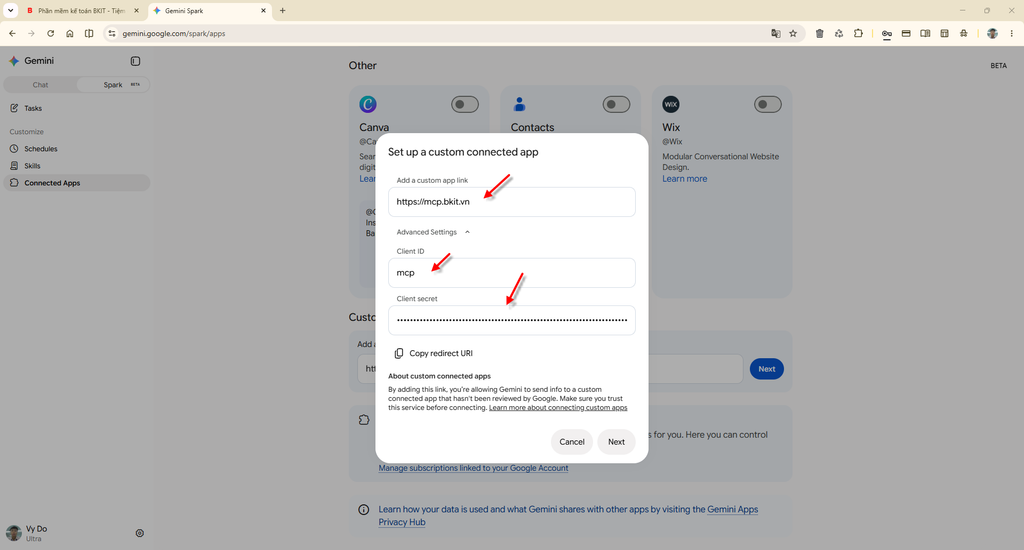Click the puzzle icon in the lower card
Screen dimensions: 1024x550
coord(364,420)
